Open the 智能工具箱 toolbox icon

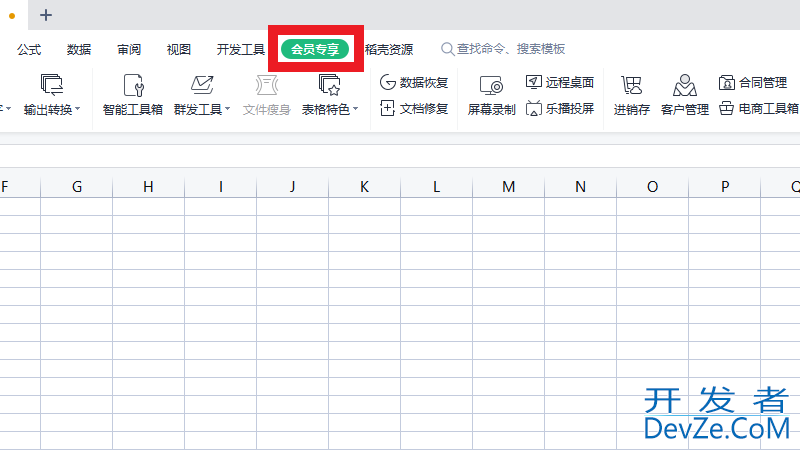point(133,85)
